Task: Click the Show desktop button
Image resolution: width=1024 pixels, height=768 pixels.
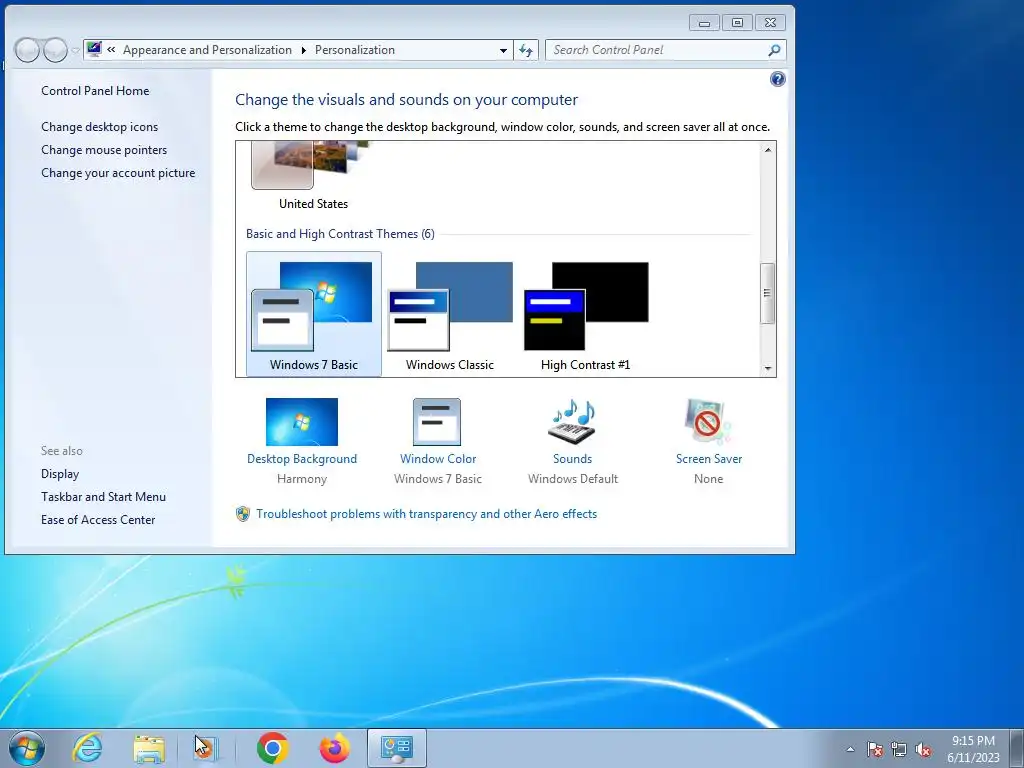Action: 1017,748
